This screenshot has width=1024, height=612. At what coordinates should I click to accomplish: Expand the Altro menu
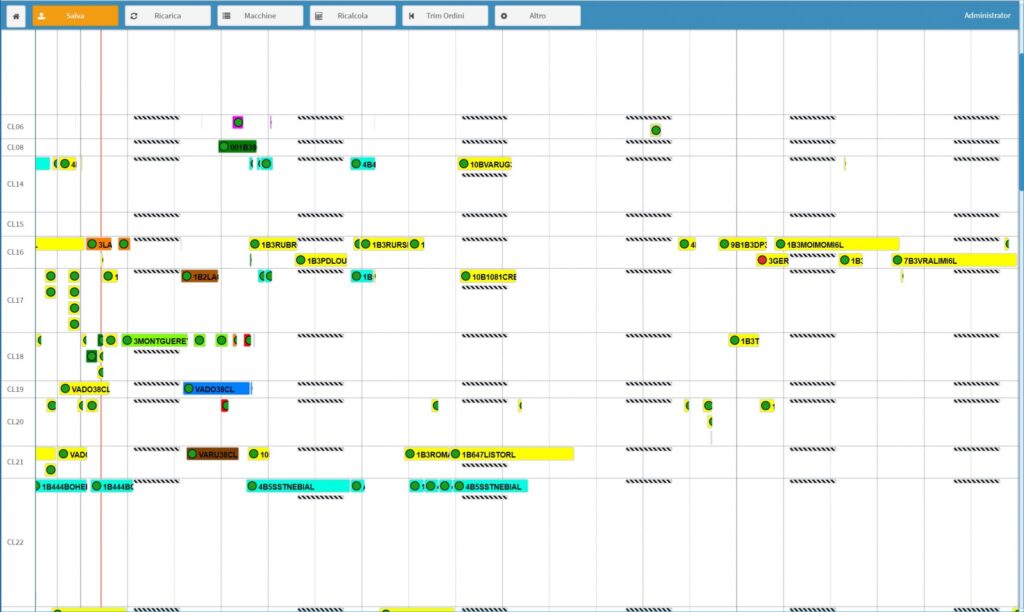click(x=537, y=16)
